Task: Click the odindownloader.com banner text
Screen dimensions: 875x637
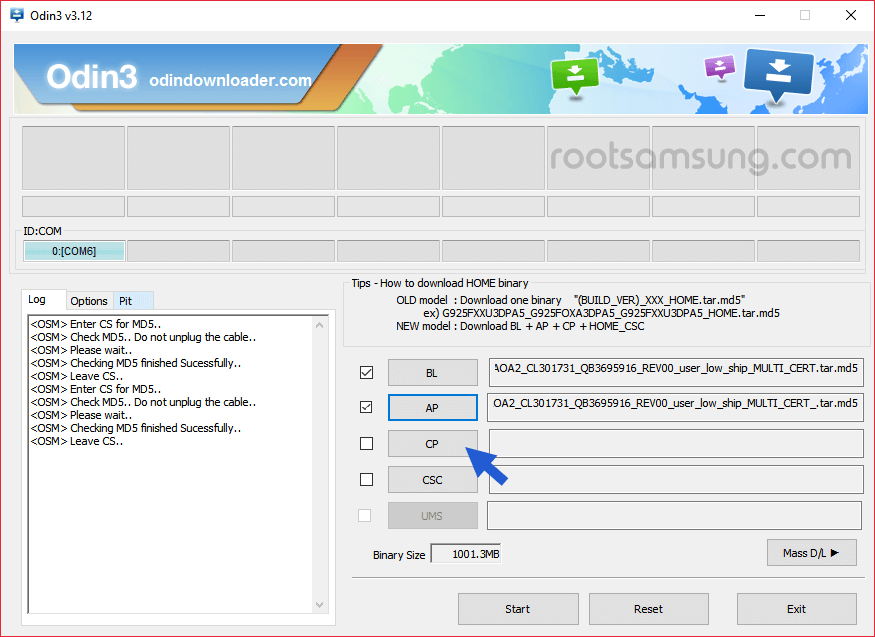Action: tap(230, 80)
